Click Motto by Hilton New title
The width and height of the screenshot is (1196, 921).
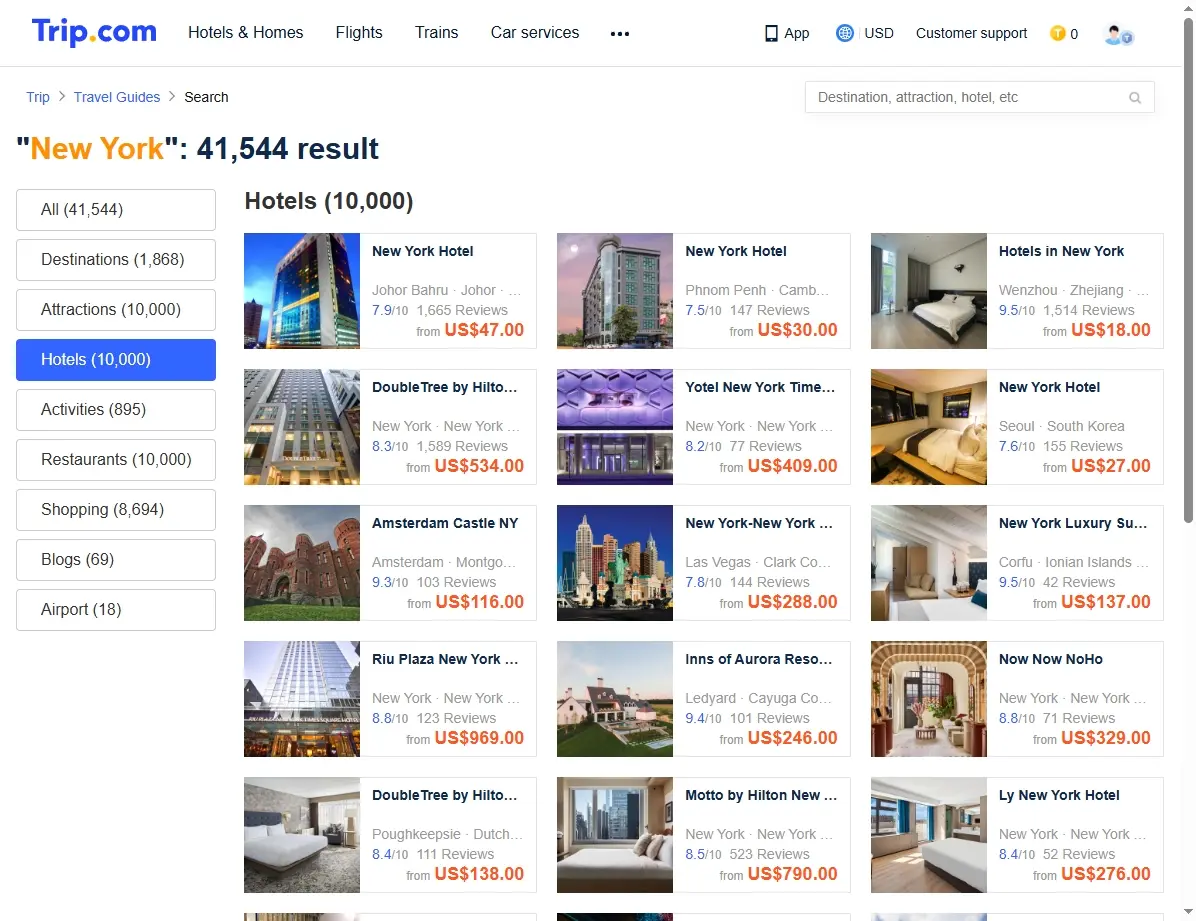click(x=760, y=795)
